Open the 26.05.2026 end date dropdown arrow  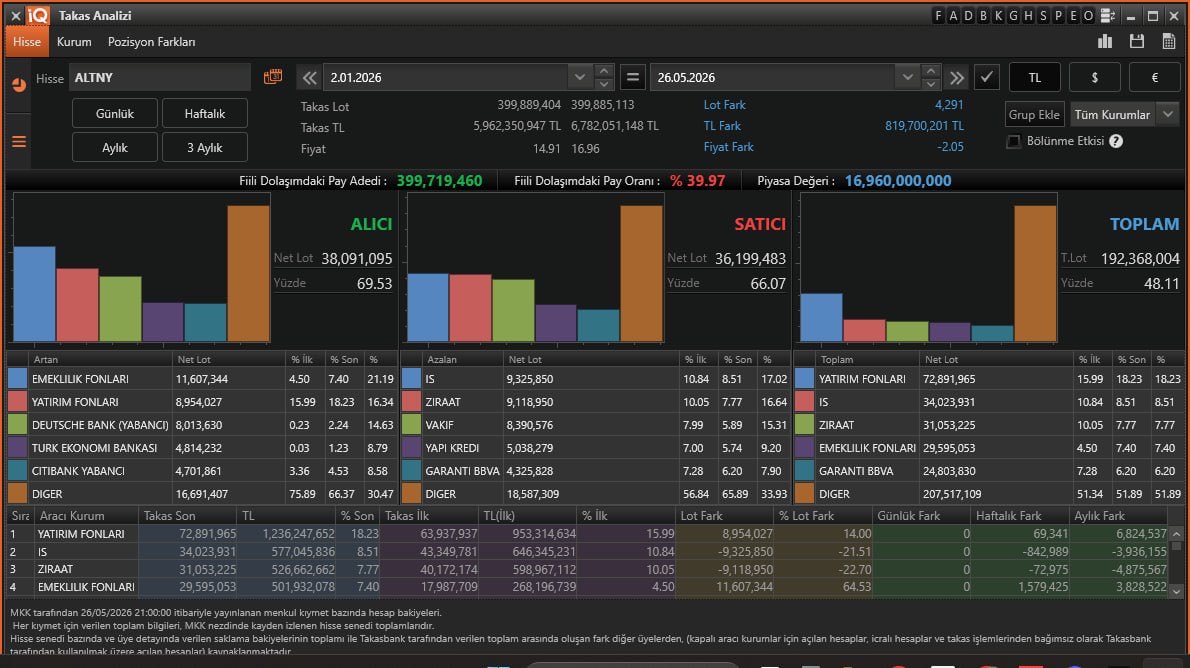click(907, 77)
